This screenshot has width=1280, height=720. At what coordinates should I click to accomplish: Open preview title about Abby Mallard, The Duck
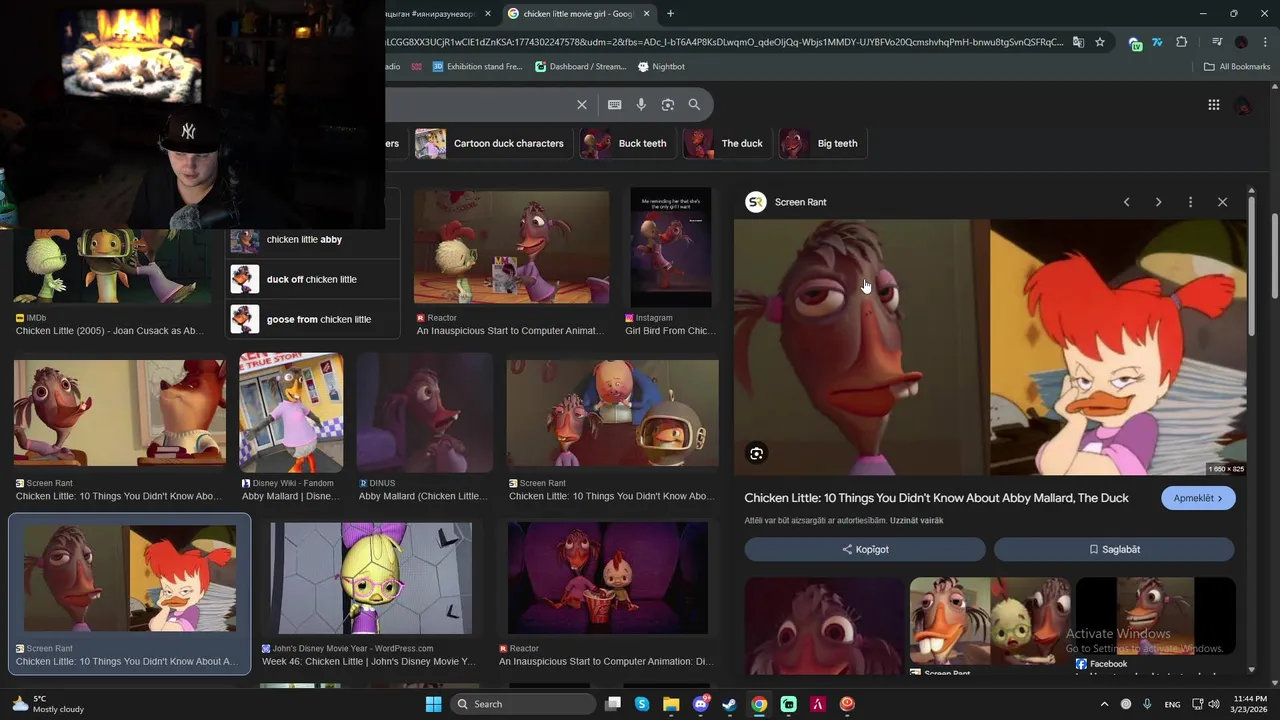point(936,498)
